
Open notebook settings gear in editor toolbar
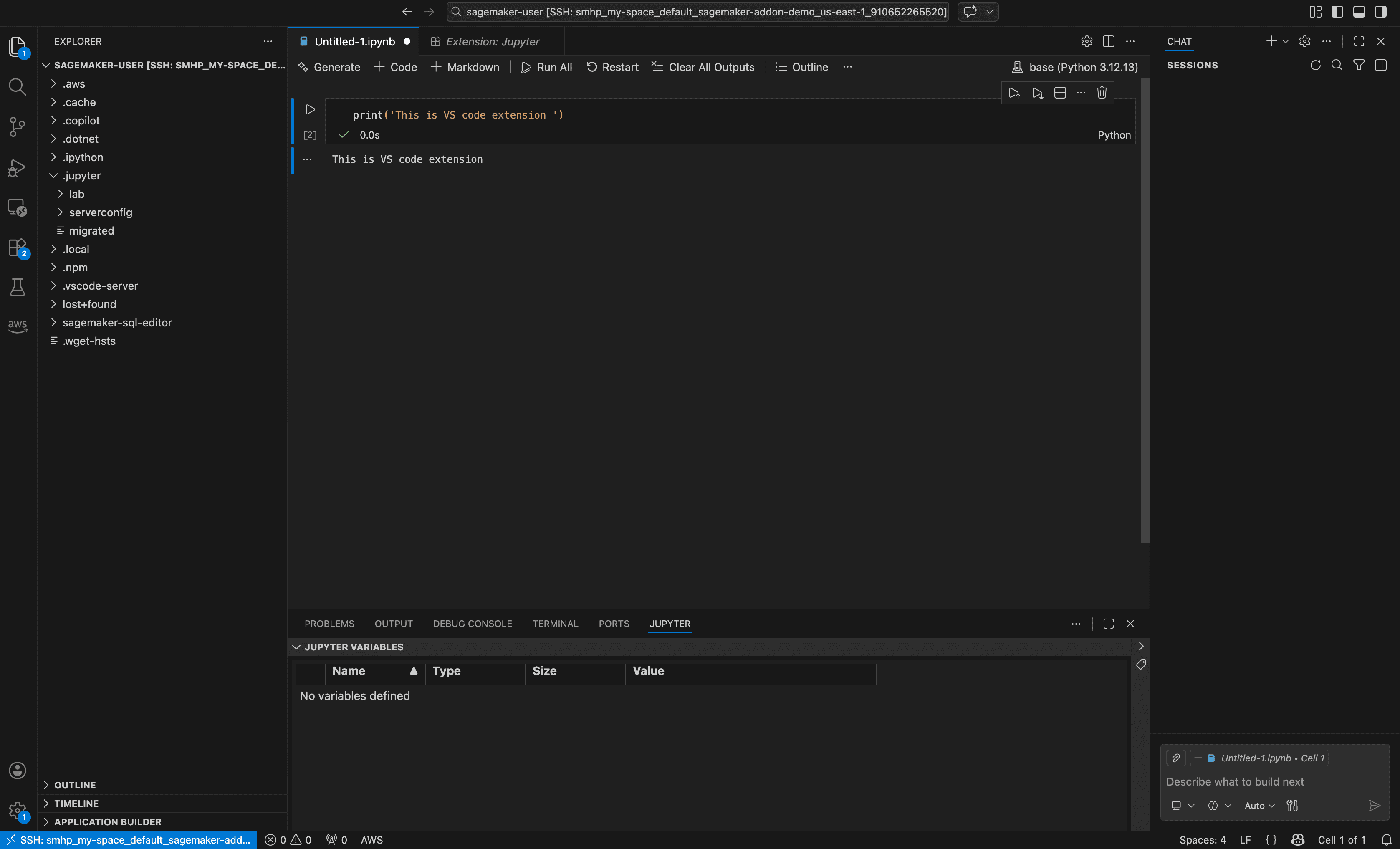pos(1087,41)
